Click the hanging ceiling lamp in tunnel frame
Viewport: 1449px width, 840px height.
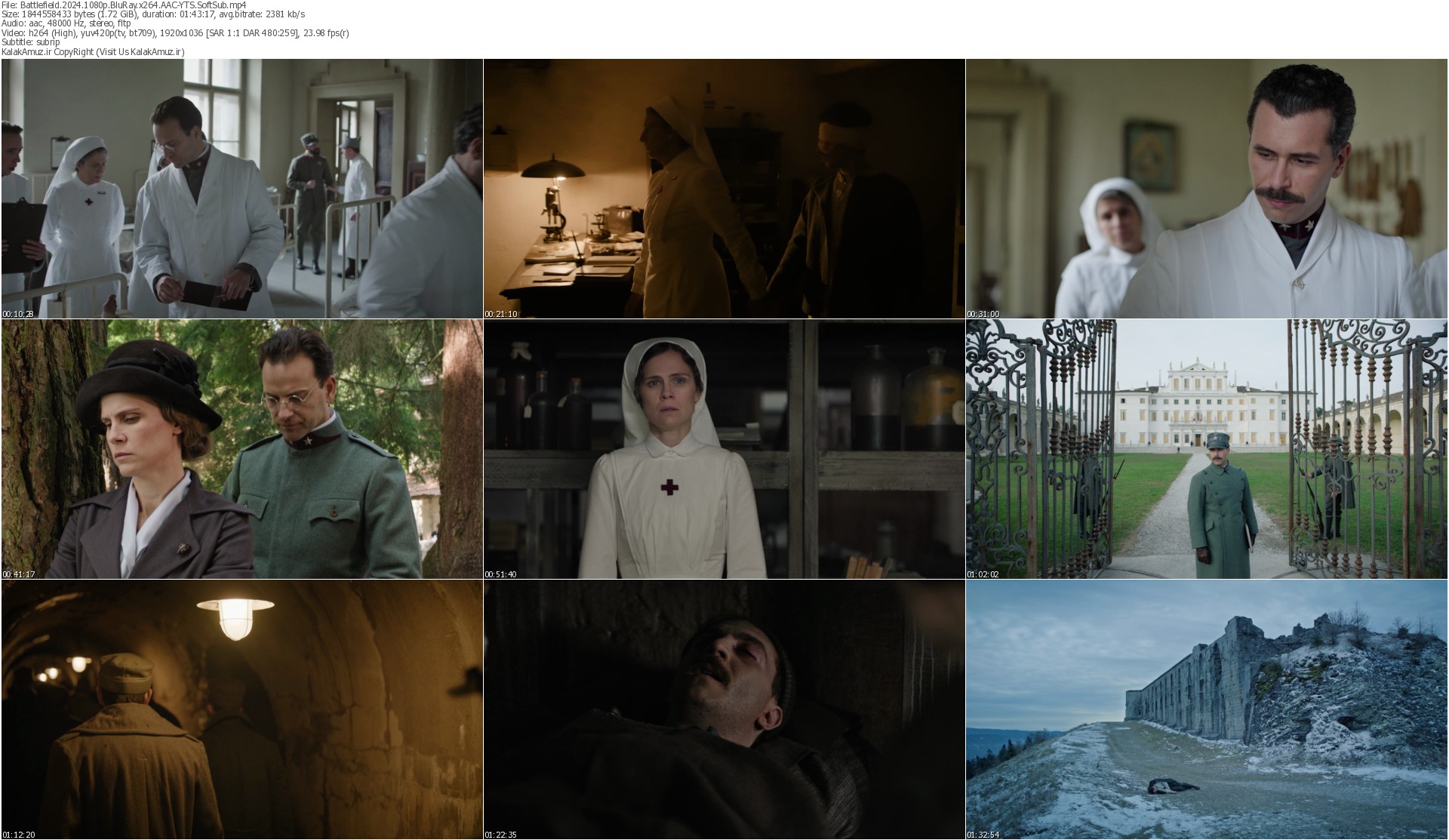(x=235, y=615)
